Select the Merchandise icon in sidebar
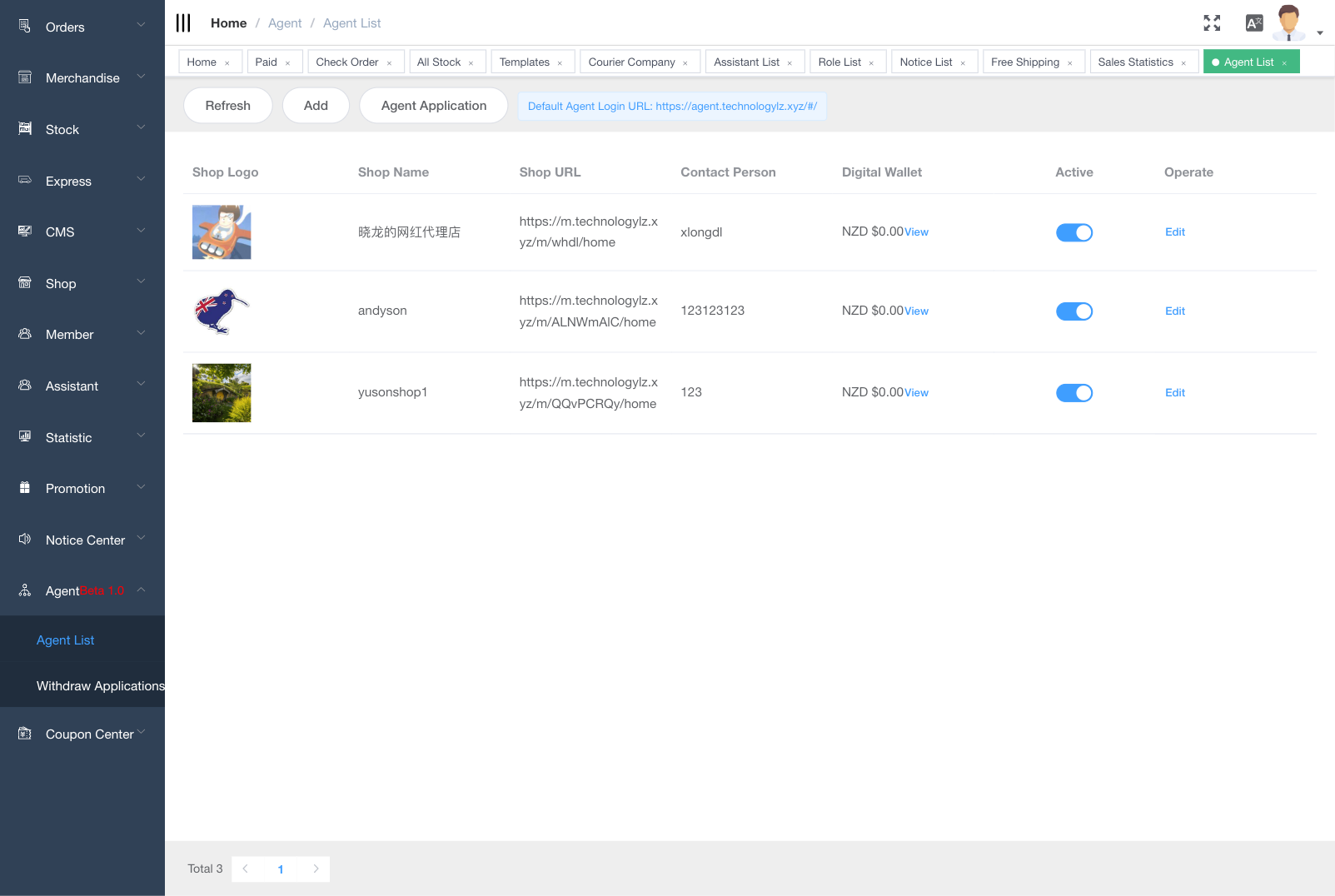 pos(23,77)
